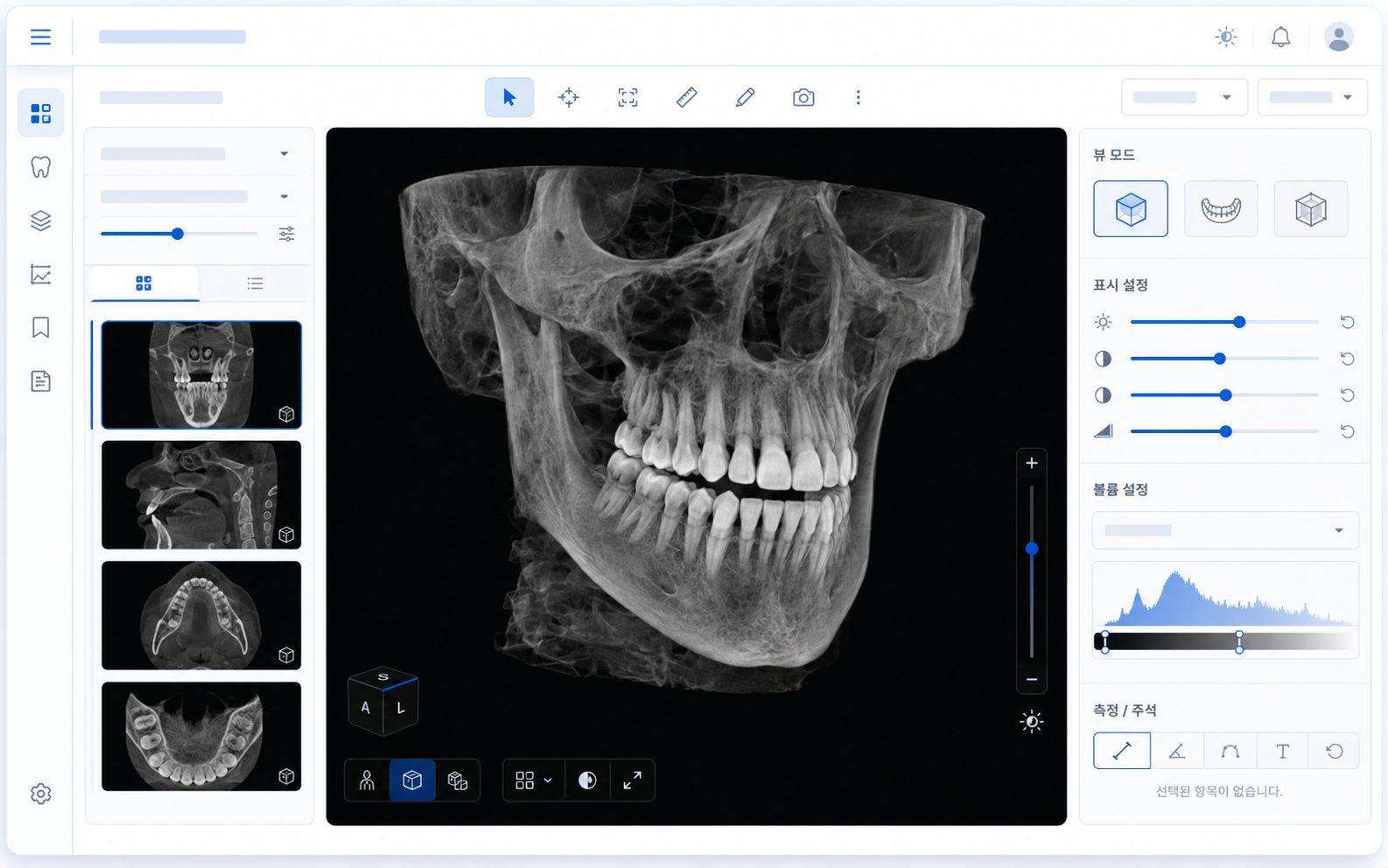1388x868 pixels.
Task: Zoom in with the plus button
Action: (x=1032, y=463)
